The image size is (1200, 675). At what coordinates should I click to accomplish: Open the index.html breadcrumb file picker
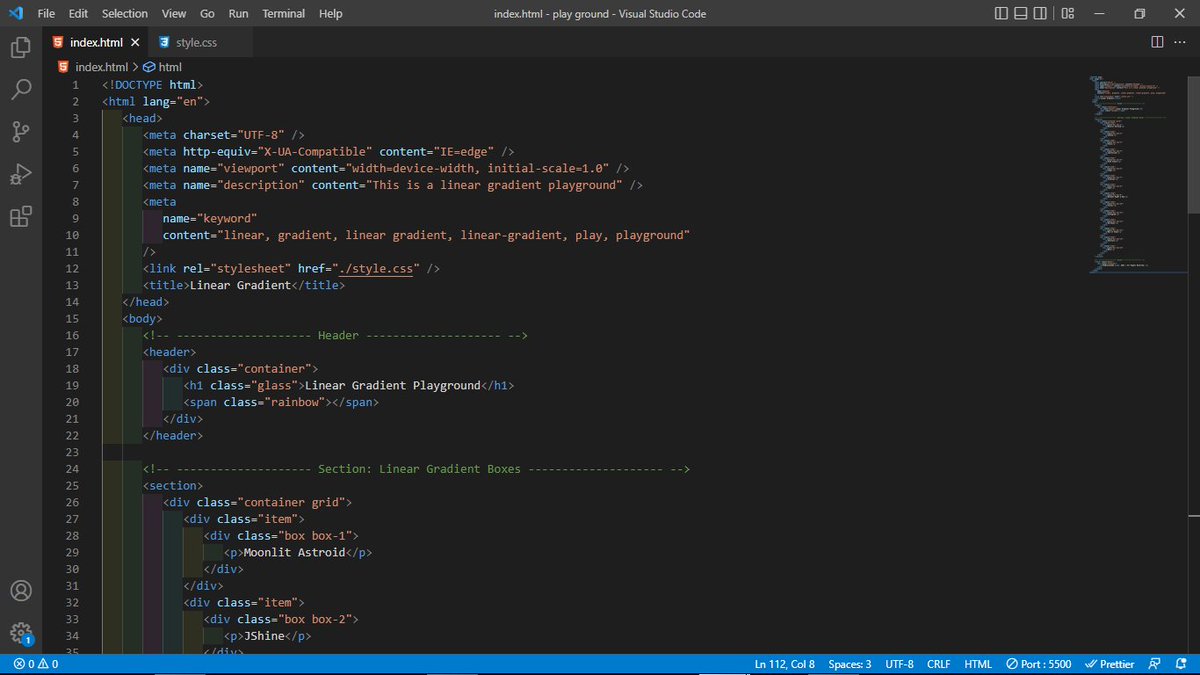(93, 67)
